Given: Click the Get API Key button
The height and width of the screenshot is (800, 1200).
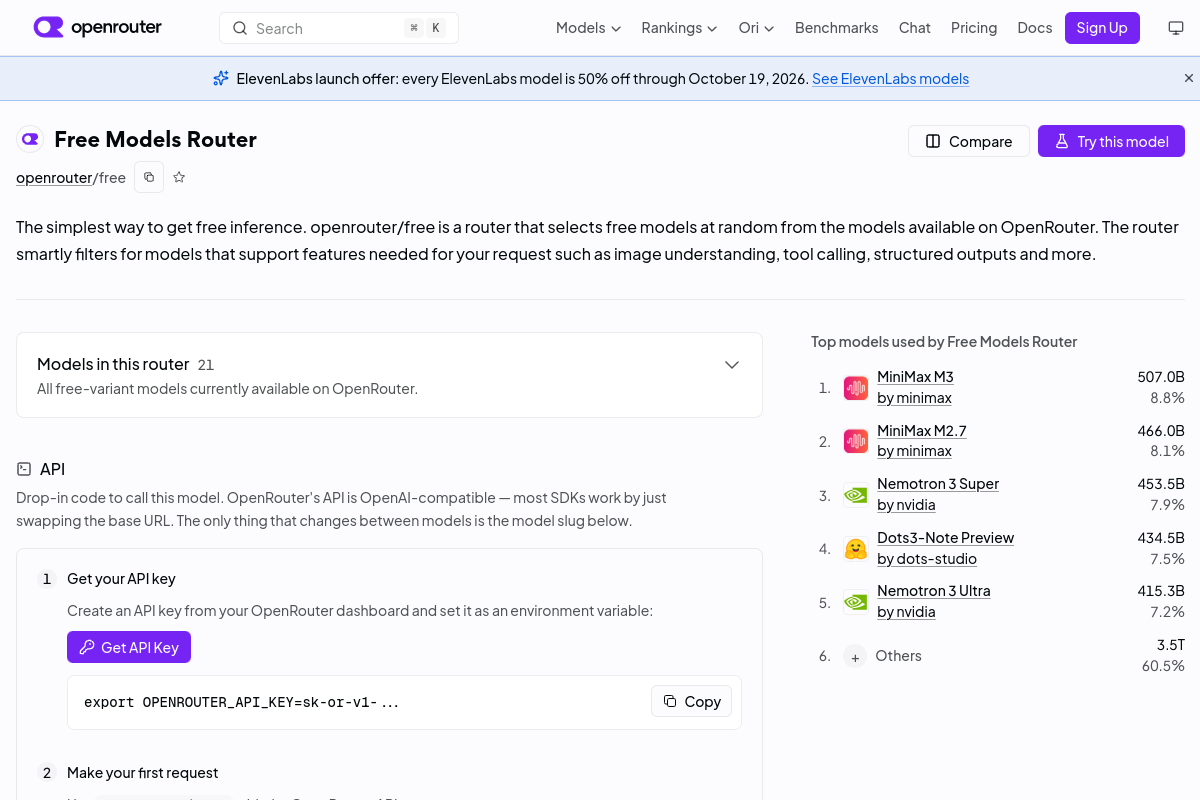Looking at the screenshot, I should tap(129, 647).
